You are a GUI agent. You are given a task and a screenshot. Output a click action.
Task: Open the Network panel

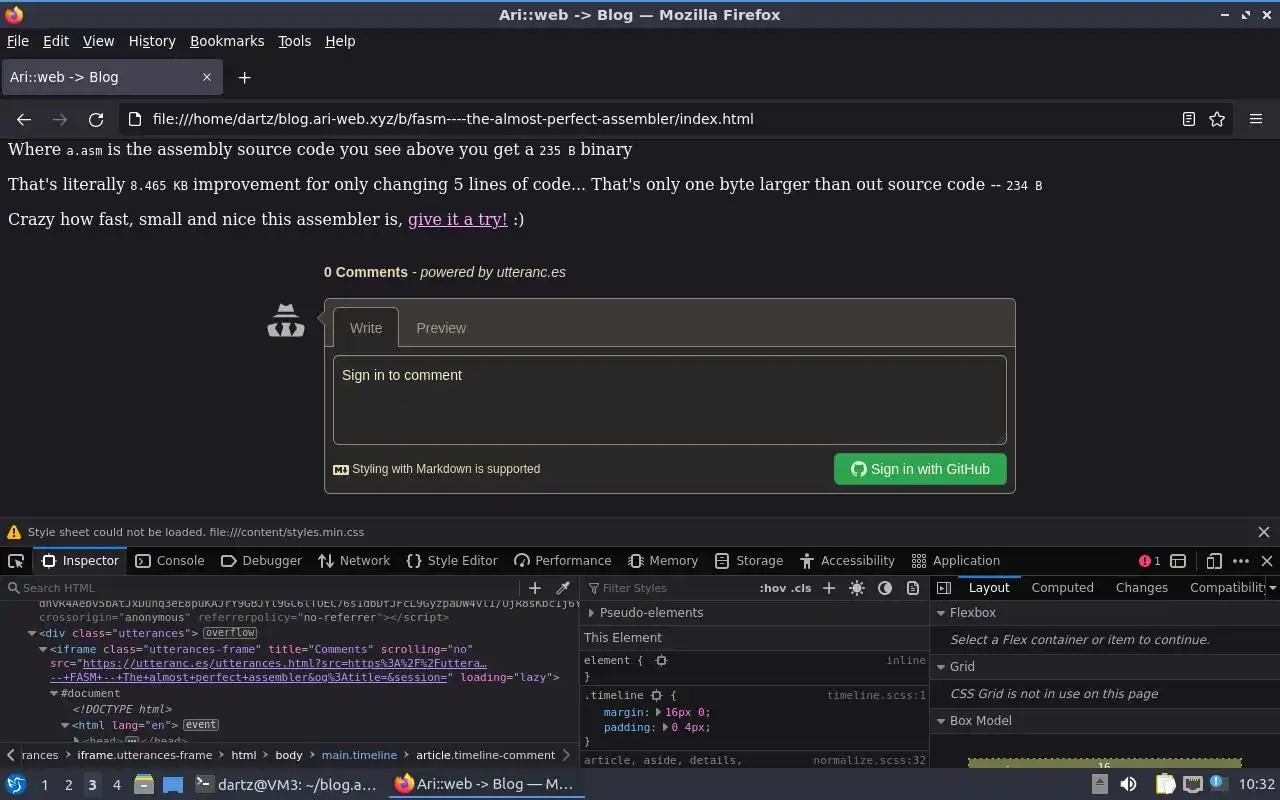[x=354, y=561]
